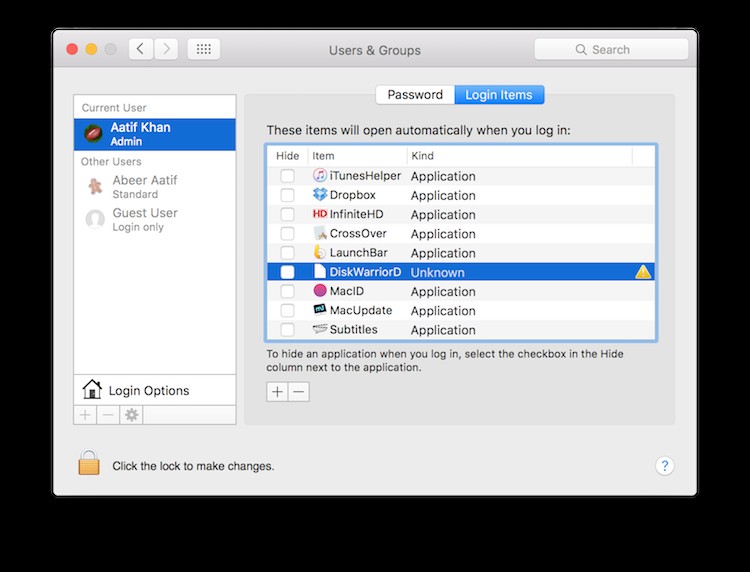Click the Hide column header

point(287,156)
